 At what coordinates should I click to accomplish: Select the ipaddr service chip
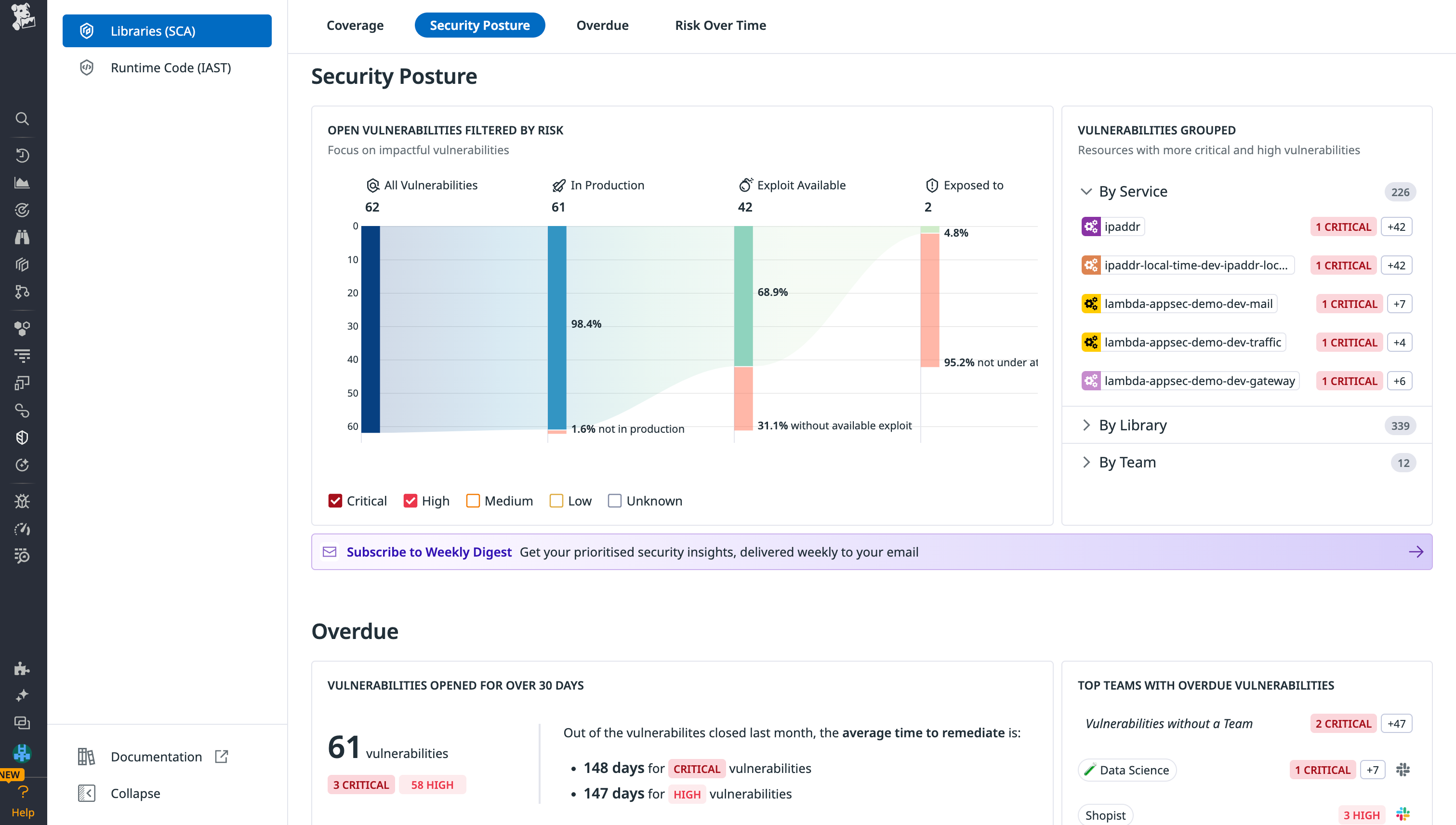pyautogui.click(x=1112, y=226)
